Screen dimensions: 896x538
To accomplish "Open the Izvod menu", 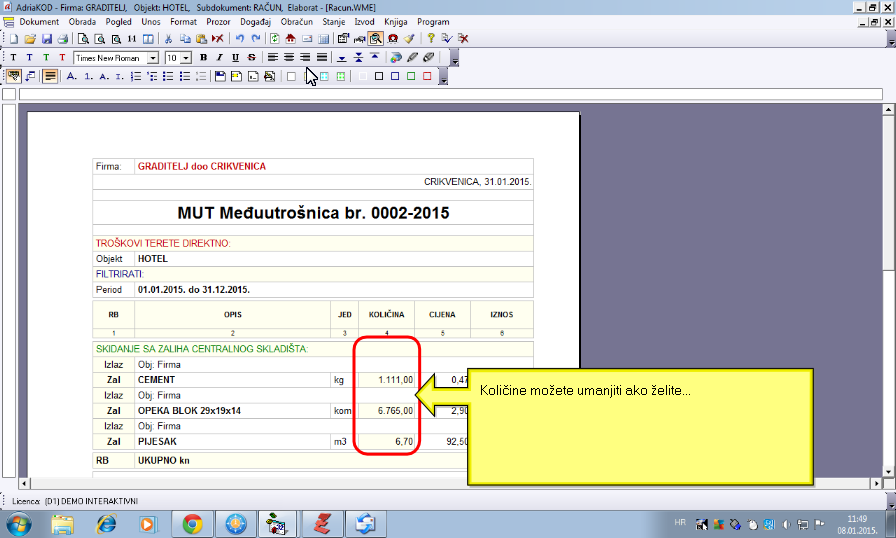I will coord(365,22).
